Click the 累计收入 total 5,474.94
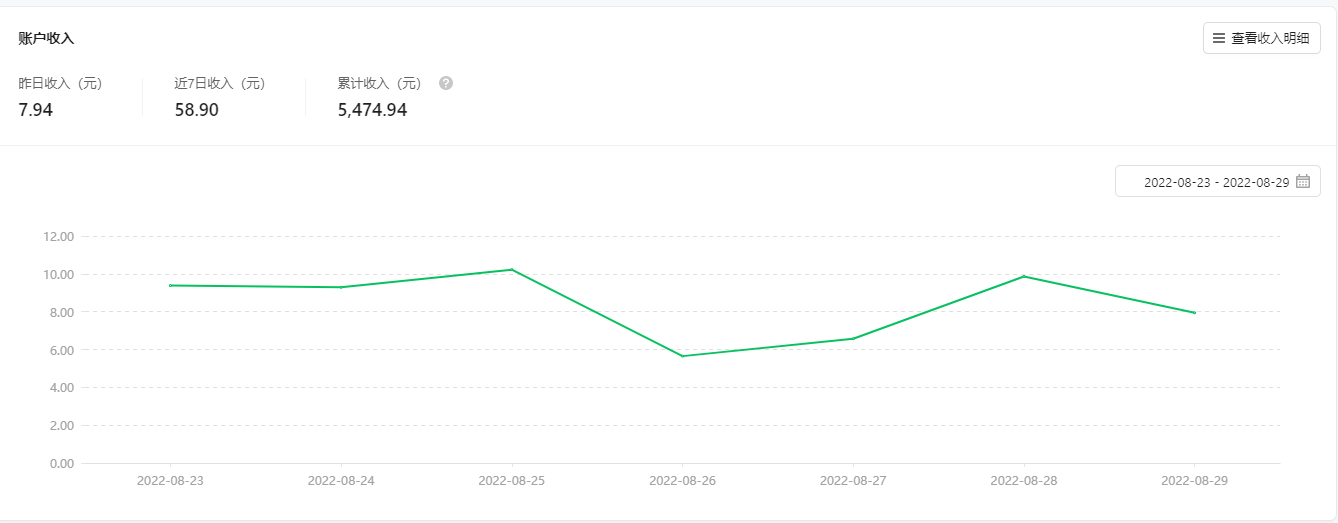 tap(372, 110)
